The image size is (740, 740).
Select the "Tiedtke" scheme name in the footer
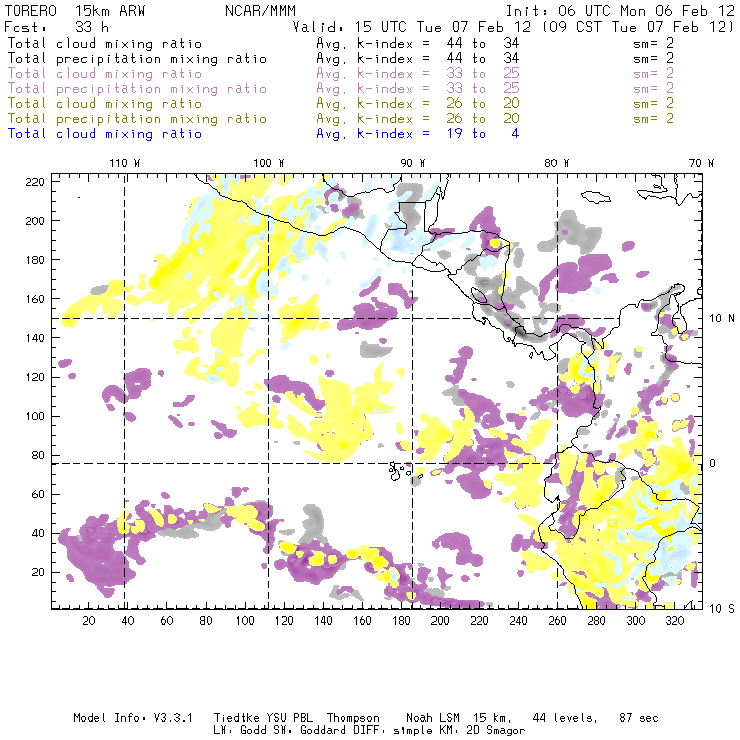click(236, 718)
